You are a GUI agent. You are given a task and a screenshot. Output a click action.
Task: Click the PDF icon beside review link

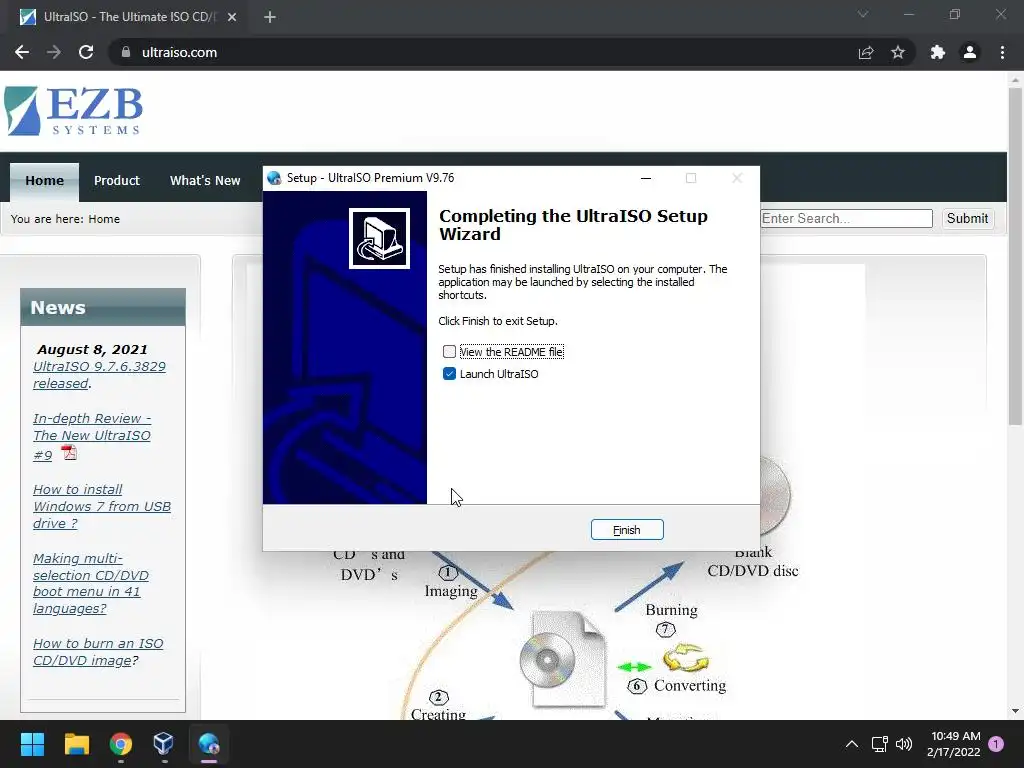[x=69, y=452]
